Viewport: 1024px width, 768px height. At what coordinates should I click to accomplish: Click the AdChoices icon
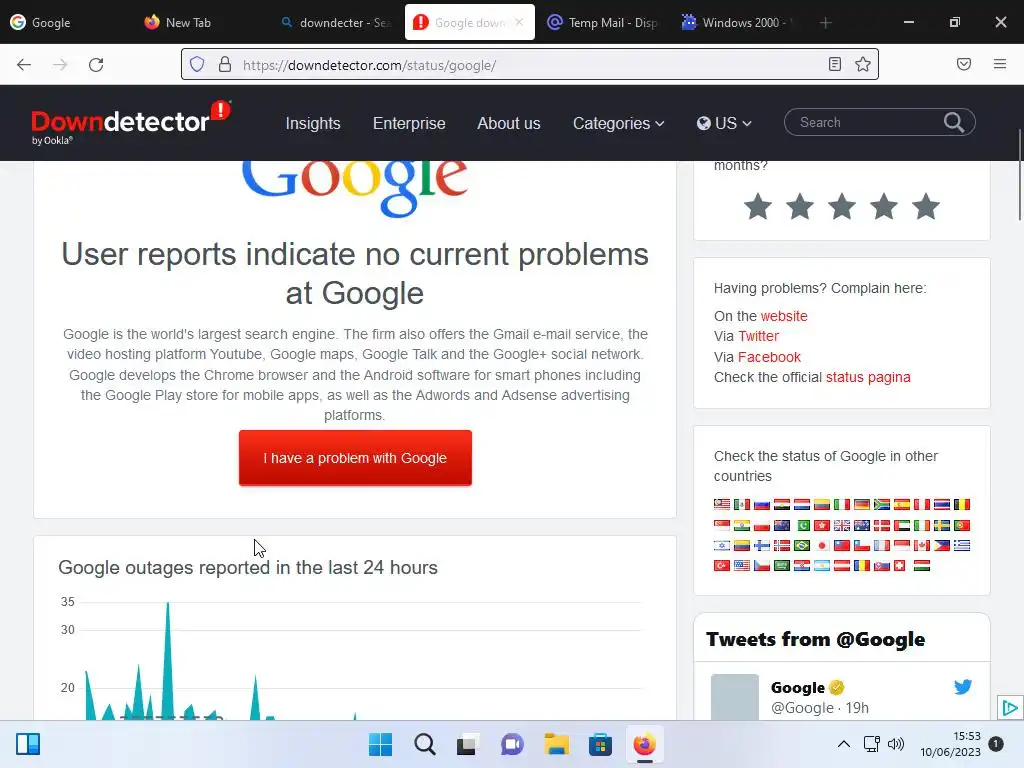click(x=1010, y=708)
